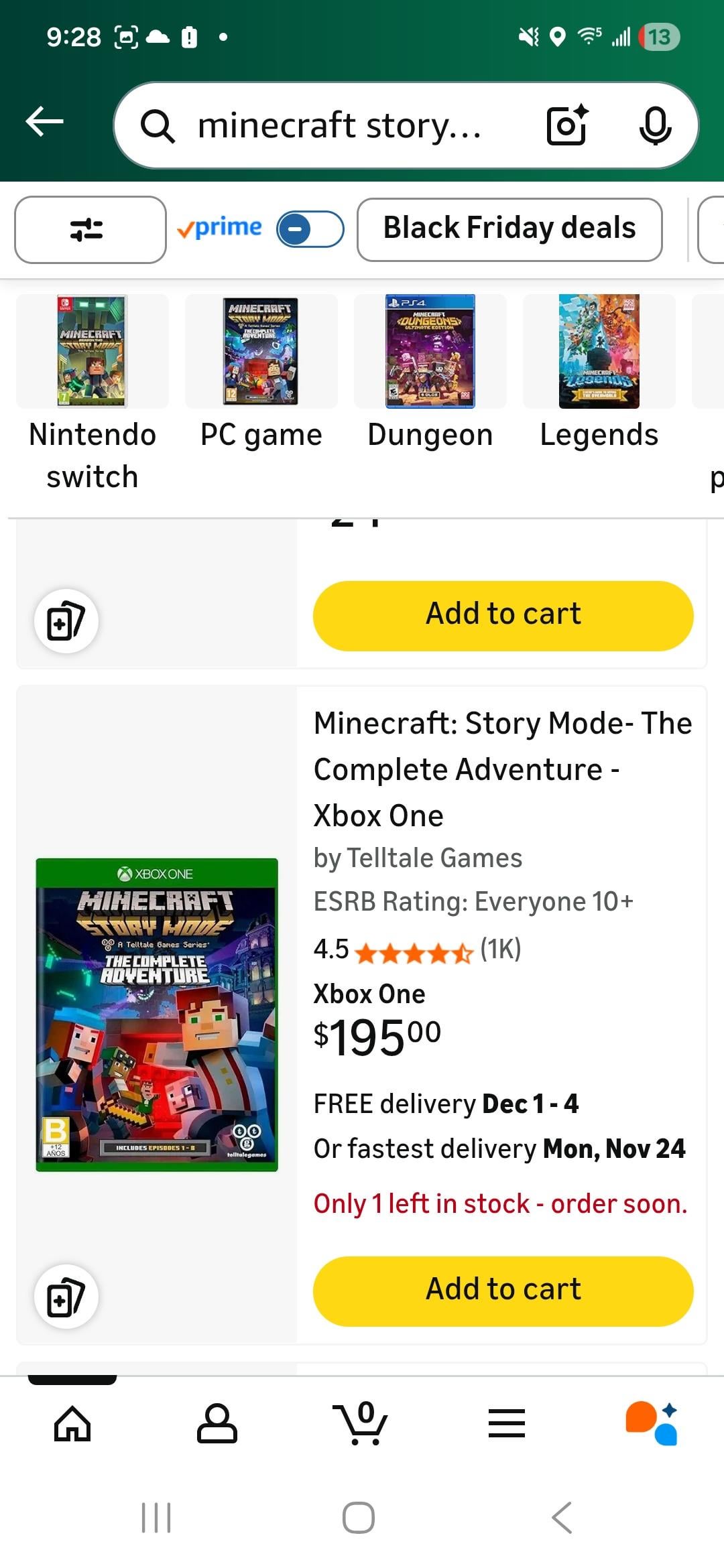The image size is (724, 1568).
Task: Open the hamburger menu icon
Action: tap(506, 1423)
